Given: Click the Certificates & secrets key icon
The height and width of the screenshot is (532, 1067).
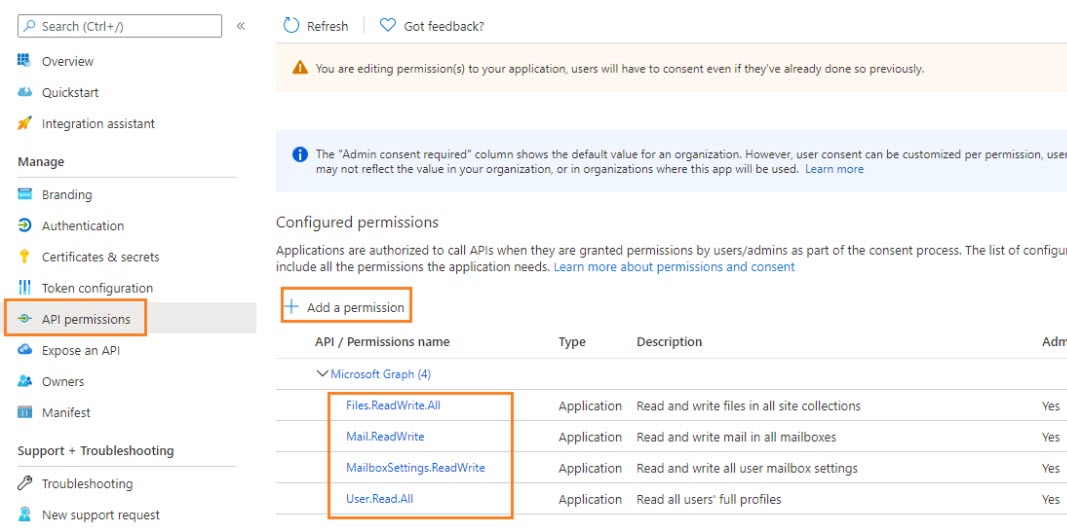Looking at the screenshot, I should [x=25, y=257].
